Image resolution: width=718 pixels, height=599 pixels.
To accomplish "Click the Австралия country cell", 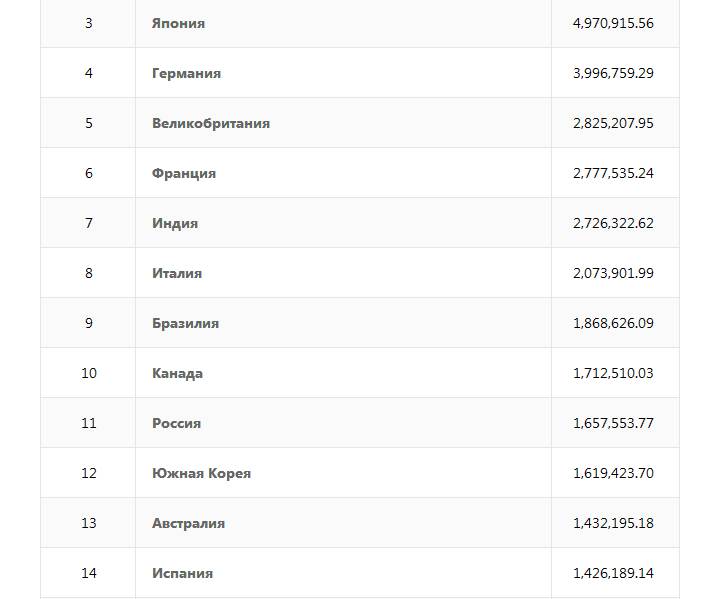I will 188,523.
